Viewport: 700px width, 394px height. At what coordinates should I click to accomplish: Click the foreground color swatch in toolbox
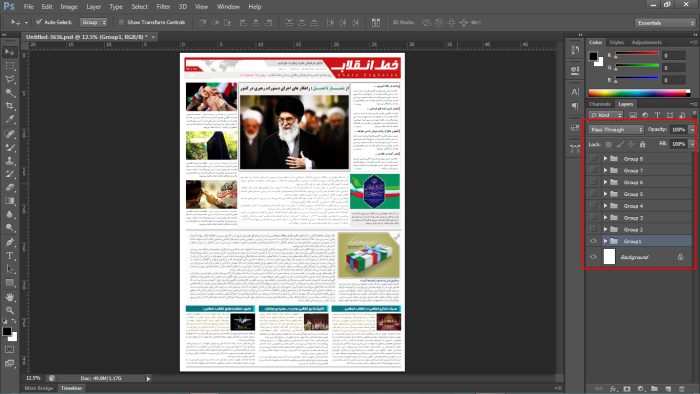(x=7, y=332)
